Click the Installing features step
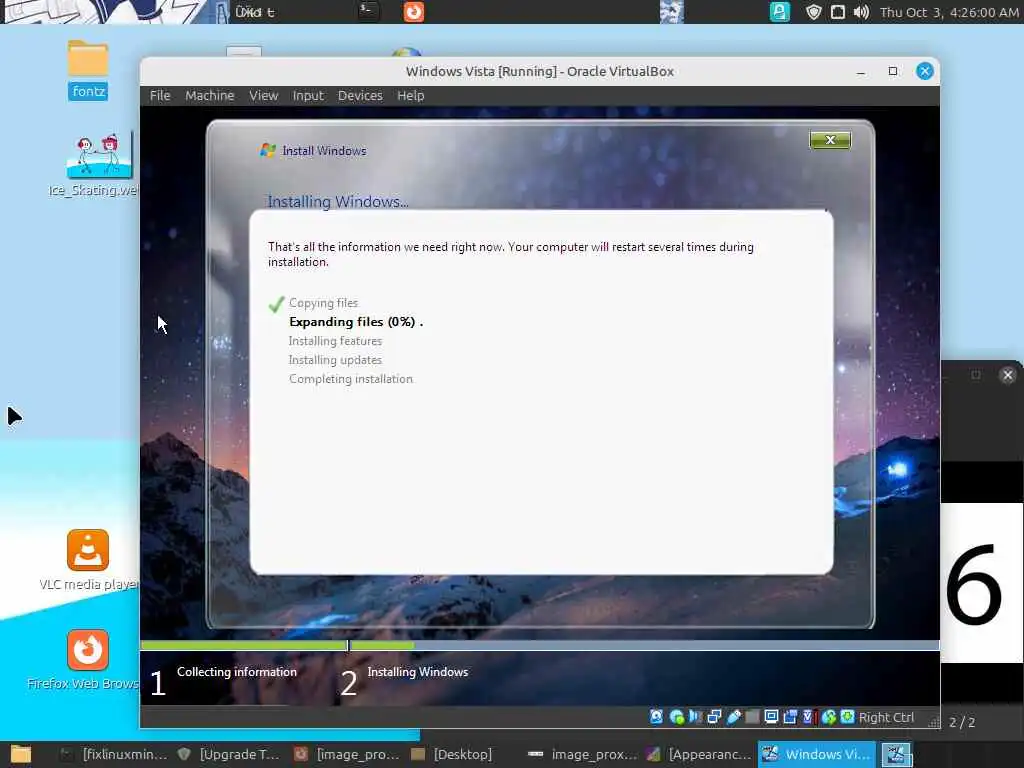 335,341
